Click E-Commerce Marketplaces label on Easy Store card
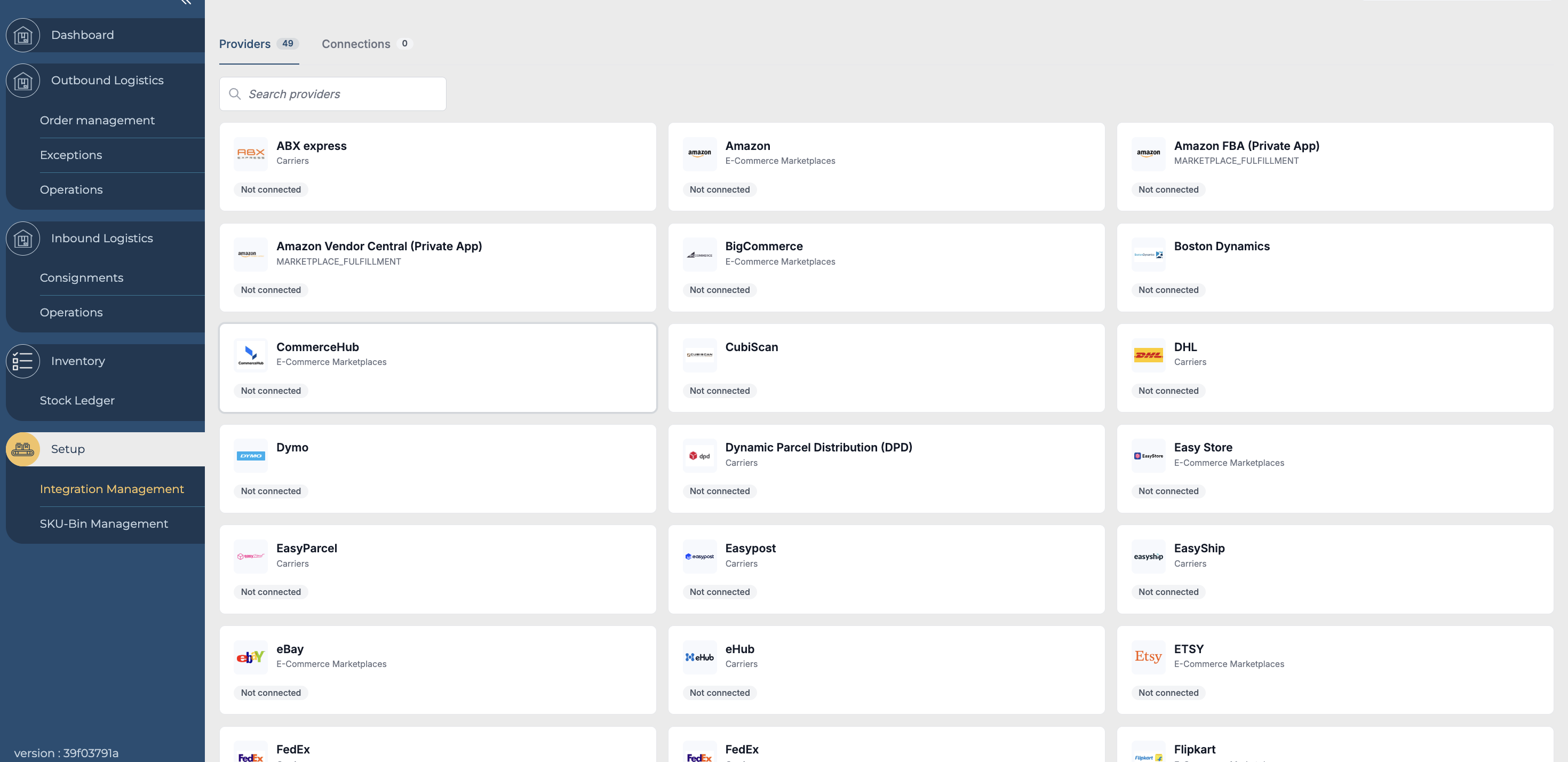 click(x=1229, y=463)
